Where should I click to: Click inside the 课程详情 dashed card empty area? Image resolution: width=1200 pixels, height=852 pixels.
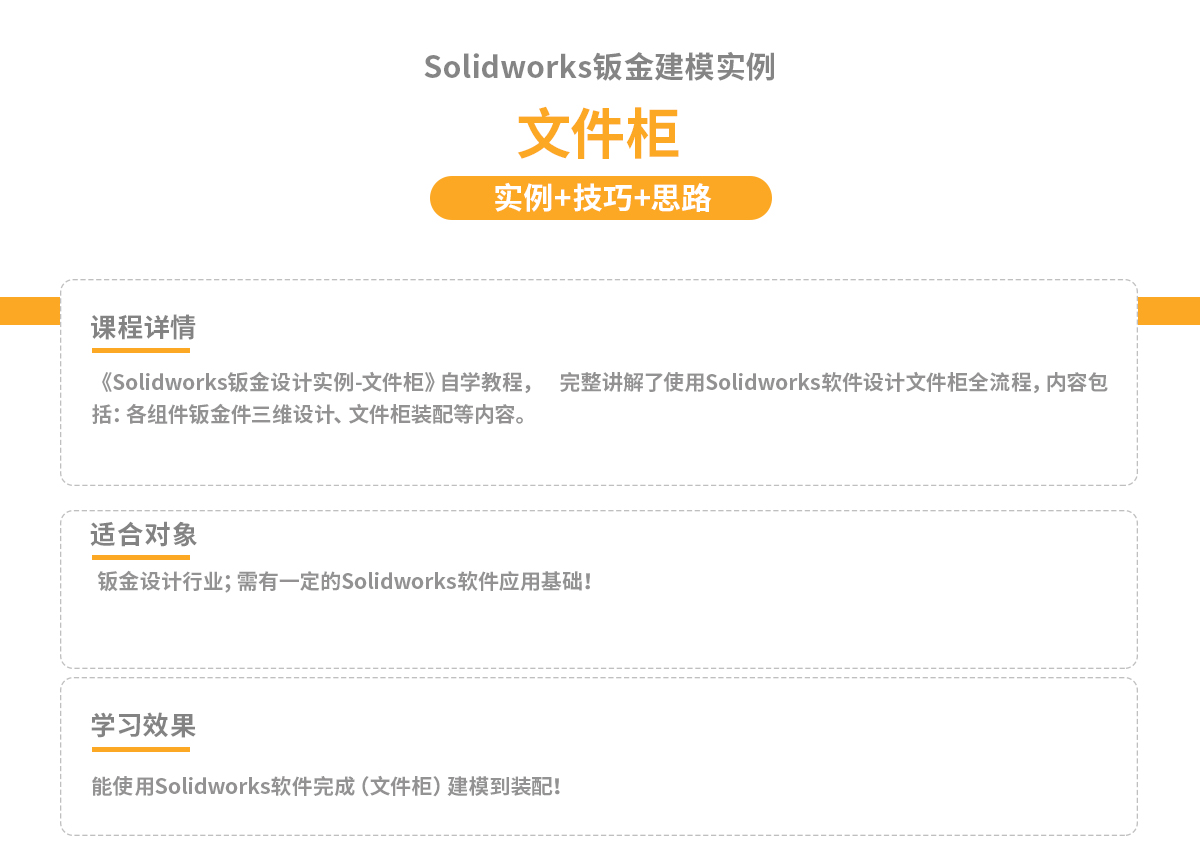pos(600,456)
